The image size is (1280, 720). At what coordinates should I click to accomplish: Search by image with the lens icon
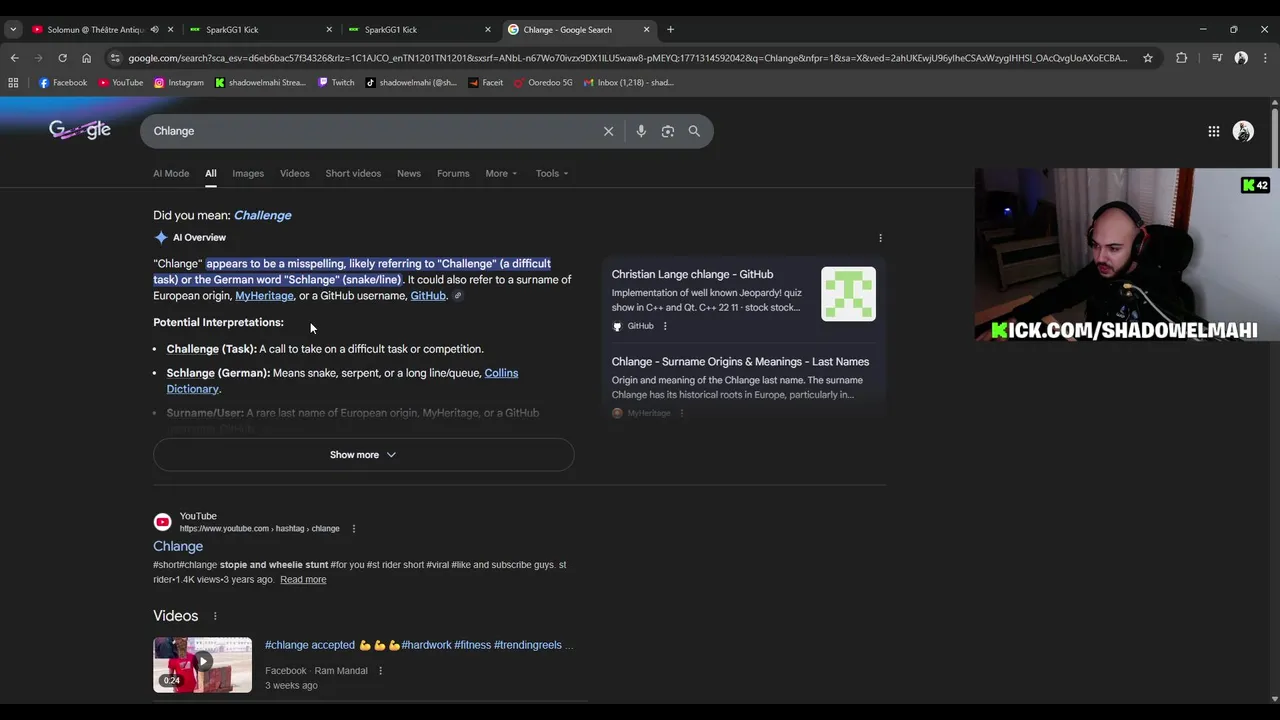point(668,131)
